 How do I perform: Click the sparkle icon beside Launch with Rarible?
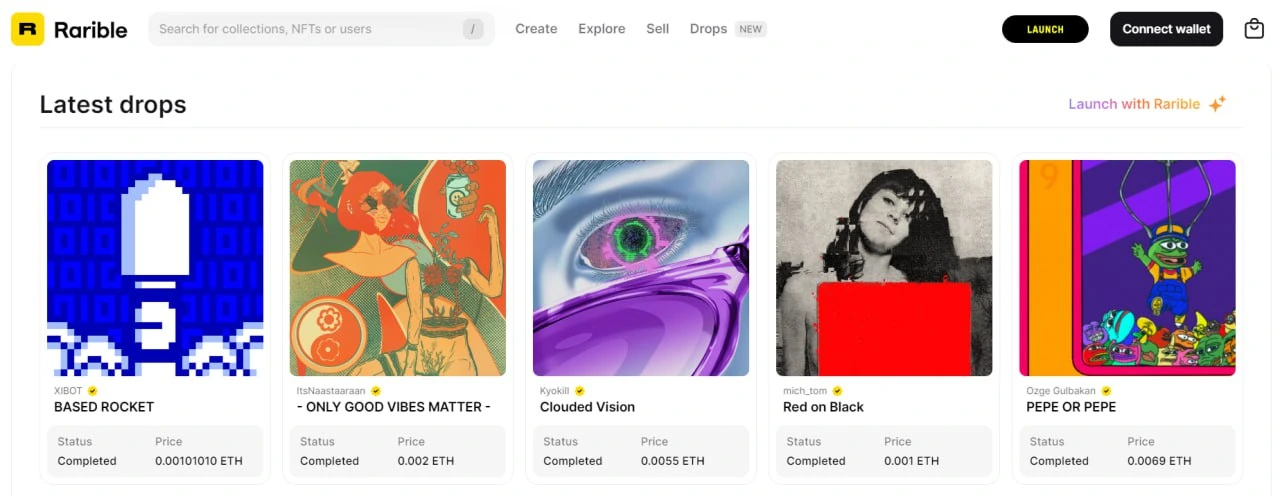coord(1217,104)
